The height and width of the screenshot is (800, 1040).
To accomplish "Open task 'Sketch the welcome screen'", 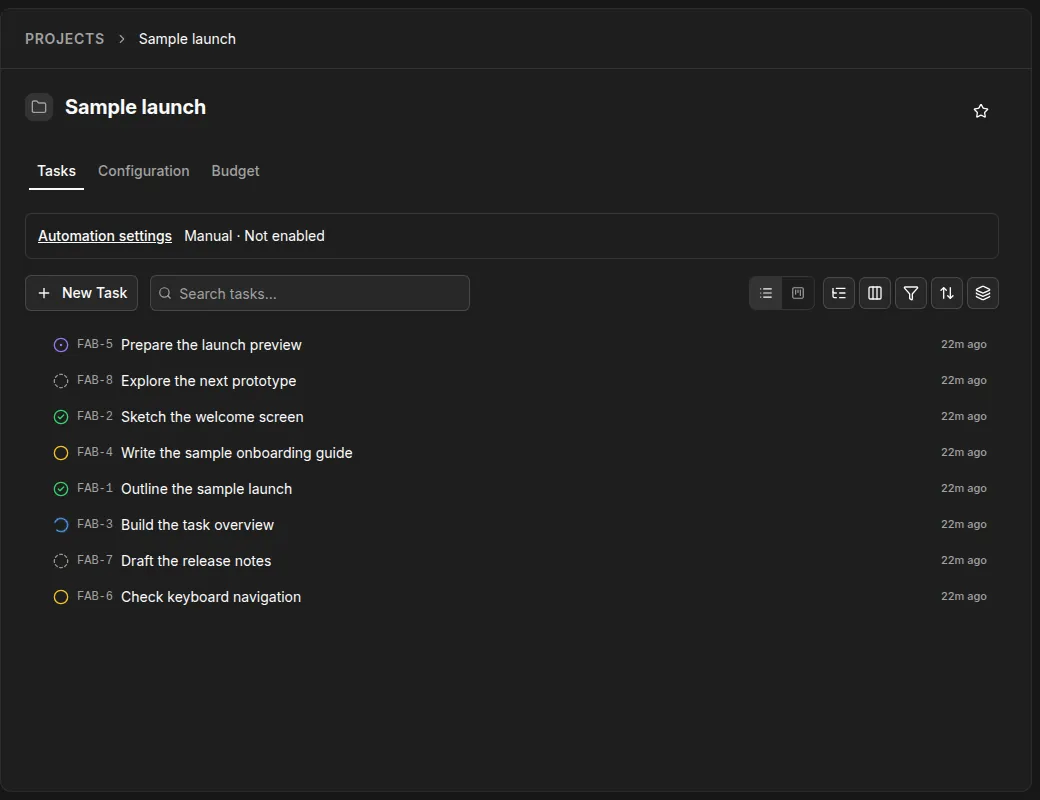I will [212, 417].
